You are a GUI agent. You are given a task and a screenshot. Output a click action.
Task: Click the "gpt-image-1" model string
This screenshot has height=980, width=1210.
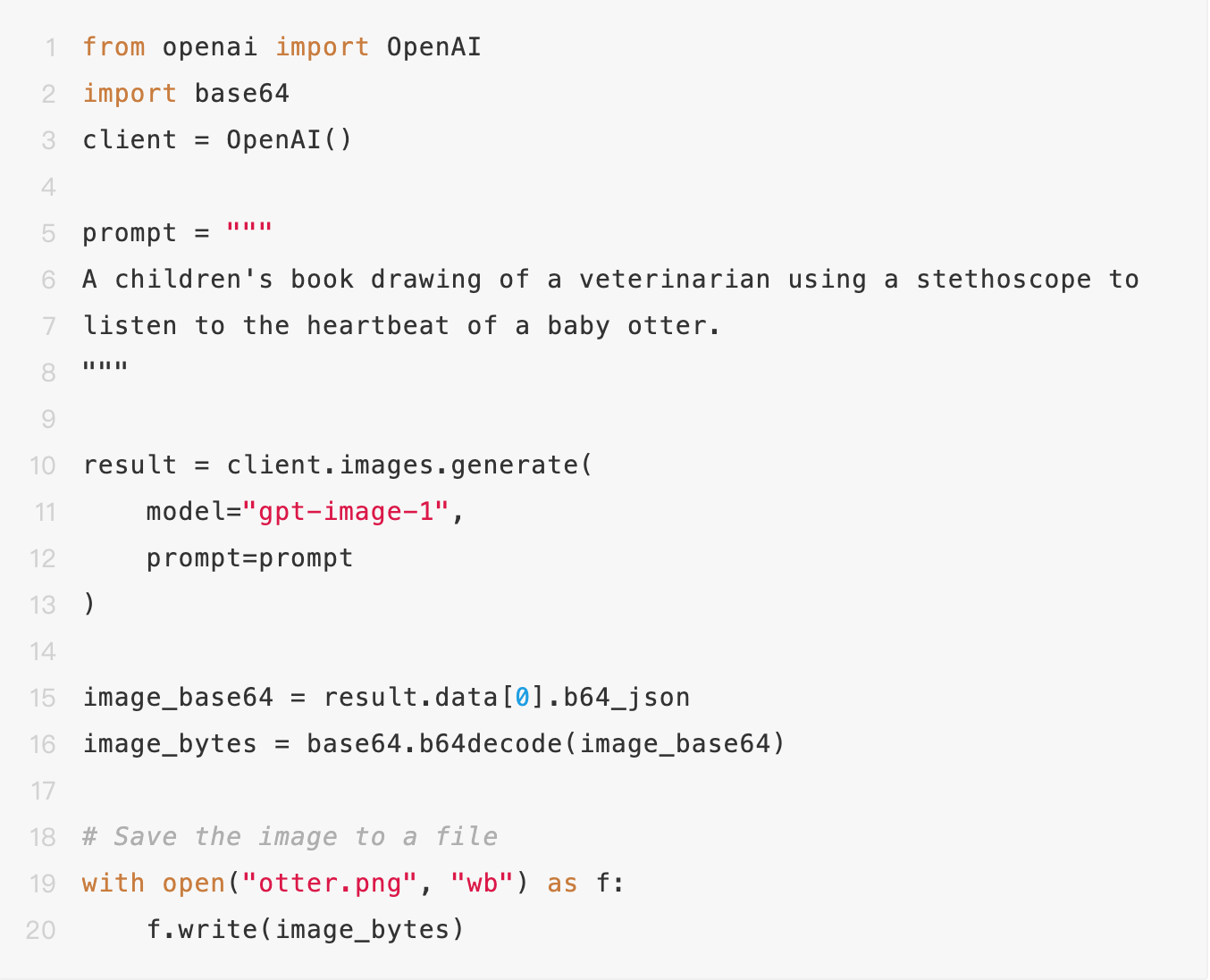pyautogui.click(x=346, y=512)
